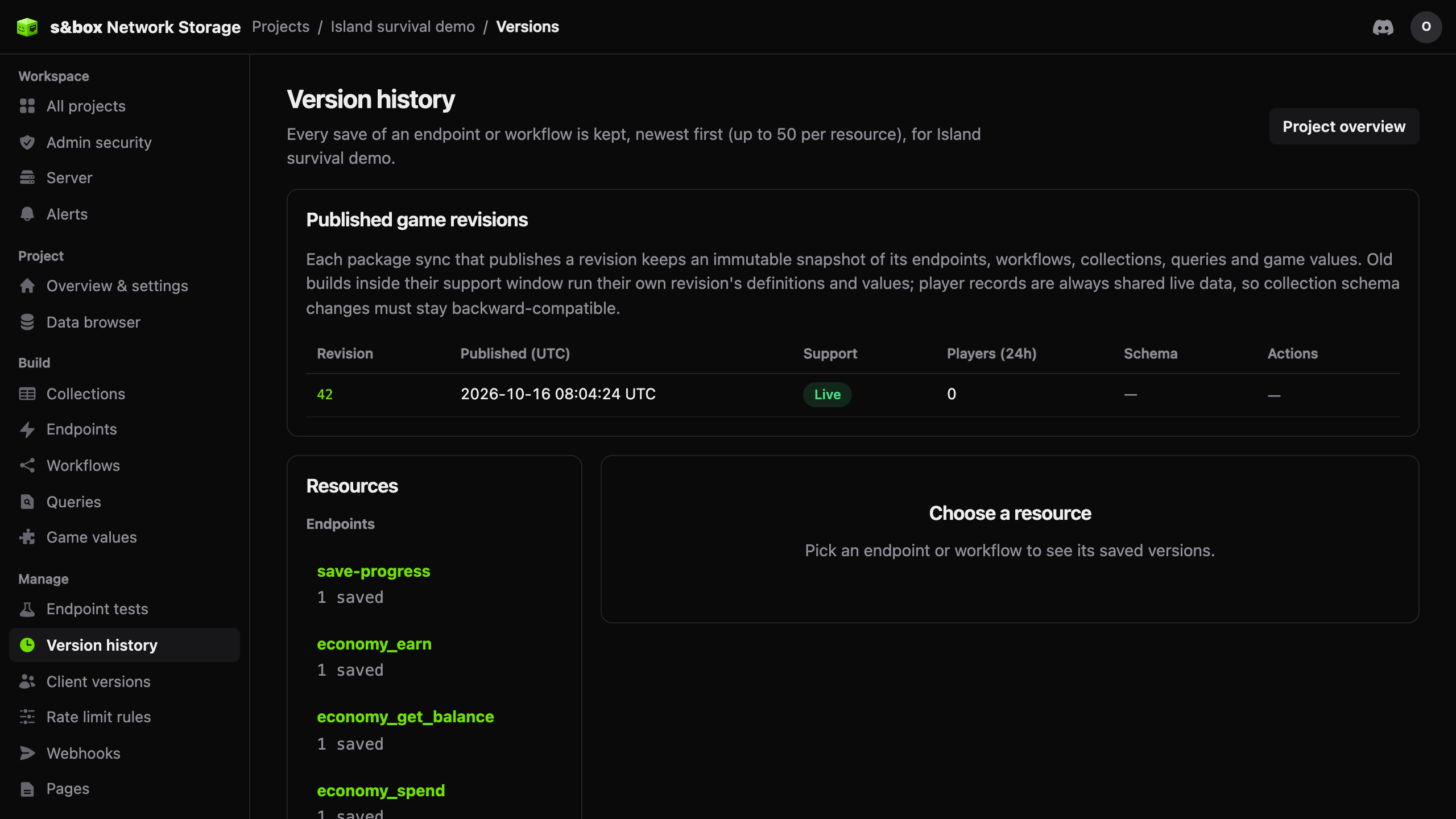Click the Endpoints lightning bolt icon

click(27, 429)
